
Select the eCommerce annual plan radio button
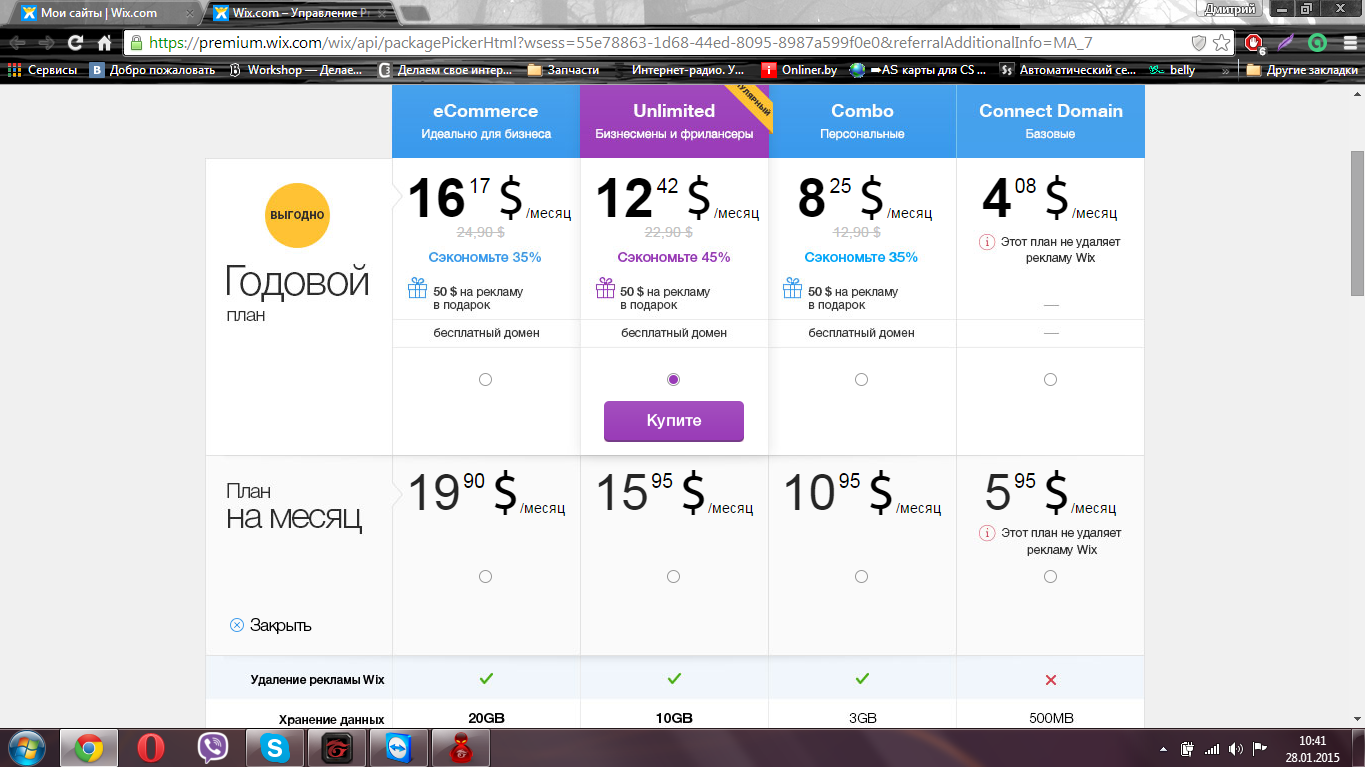[x=485, y=379]
